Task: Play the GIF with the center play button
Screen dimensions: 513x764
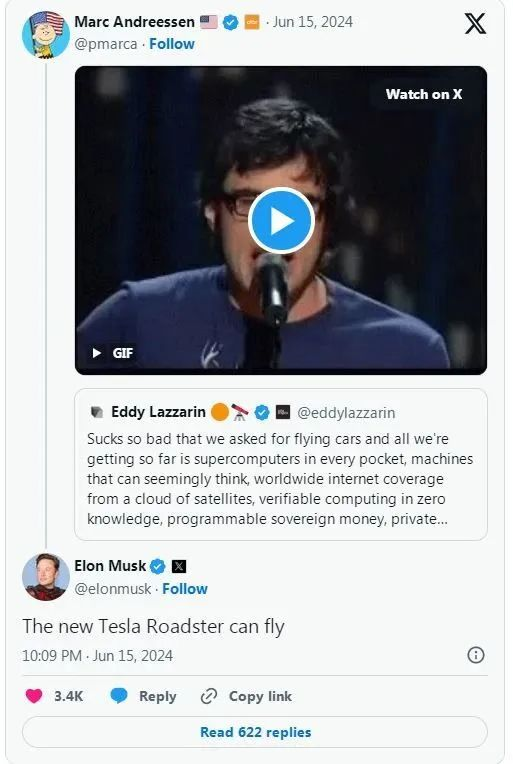Action: [x=281, y=221]
